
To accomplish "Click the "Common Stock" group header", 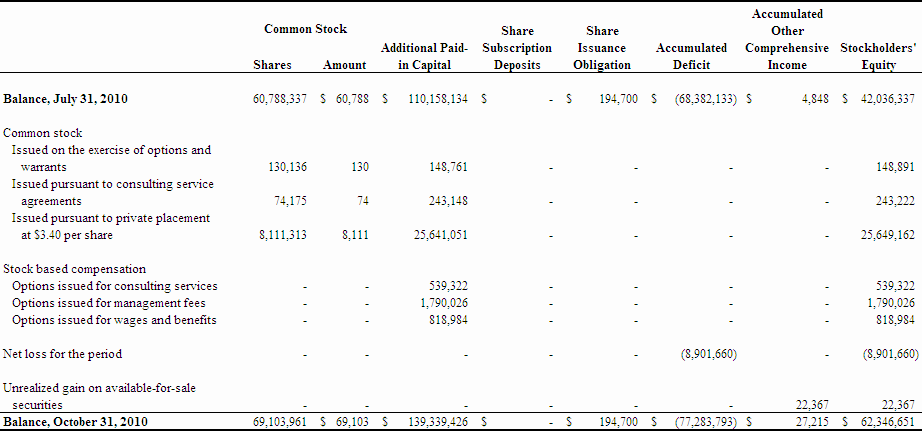I will click(305, 30).
